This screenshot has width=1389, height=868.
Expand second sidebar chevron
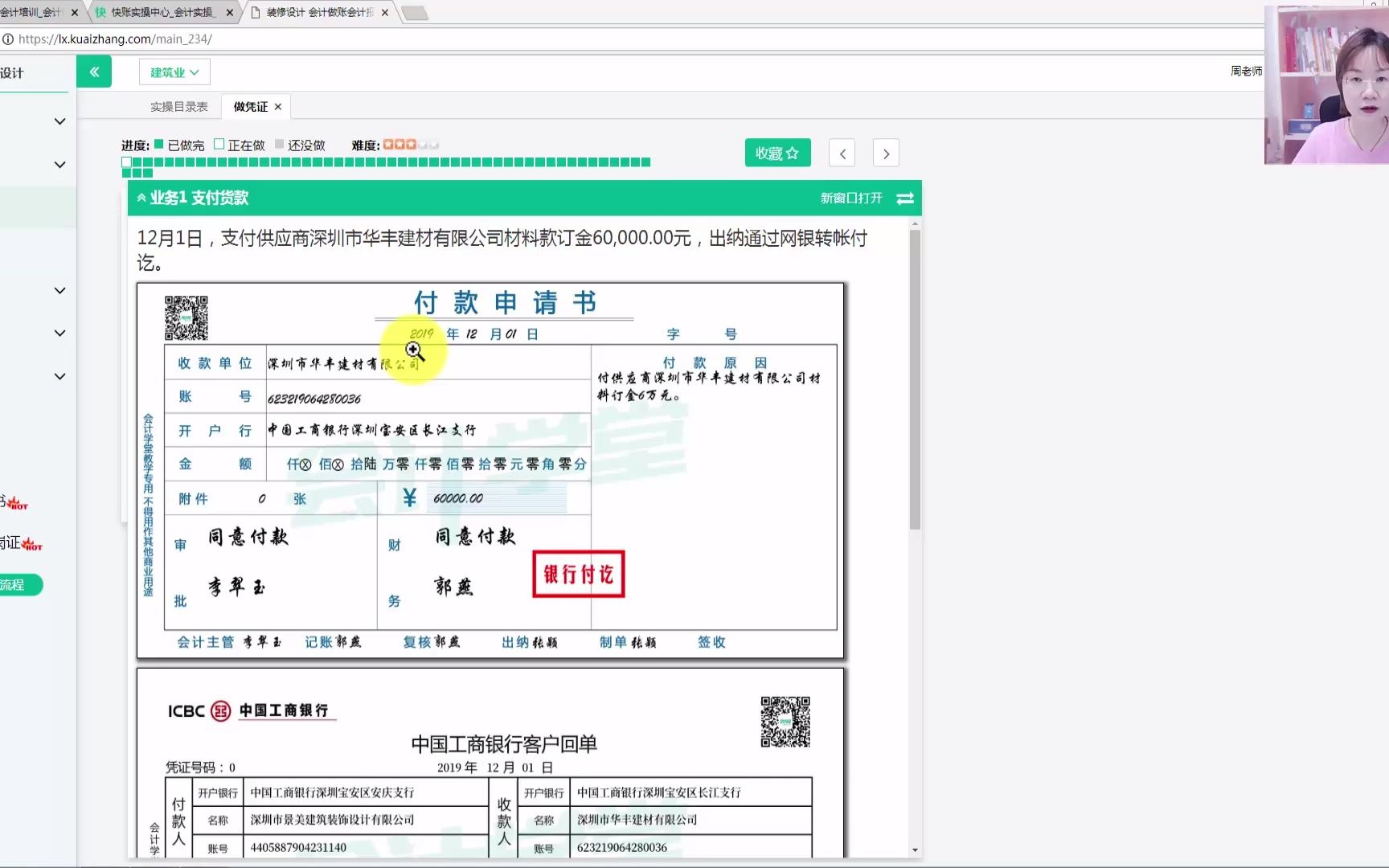[59, 165]
